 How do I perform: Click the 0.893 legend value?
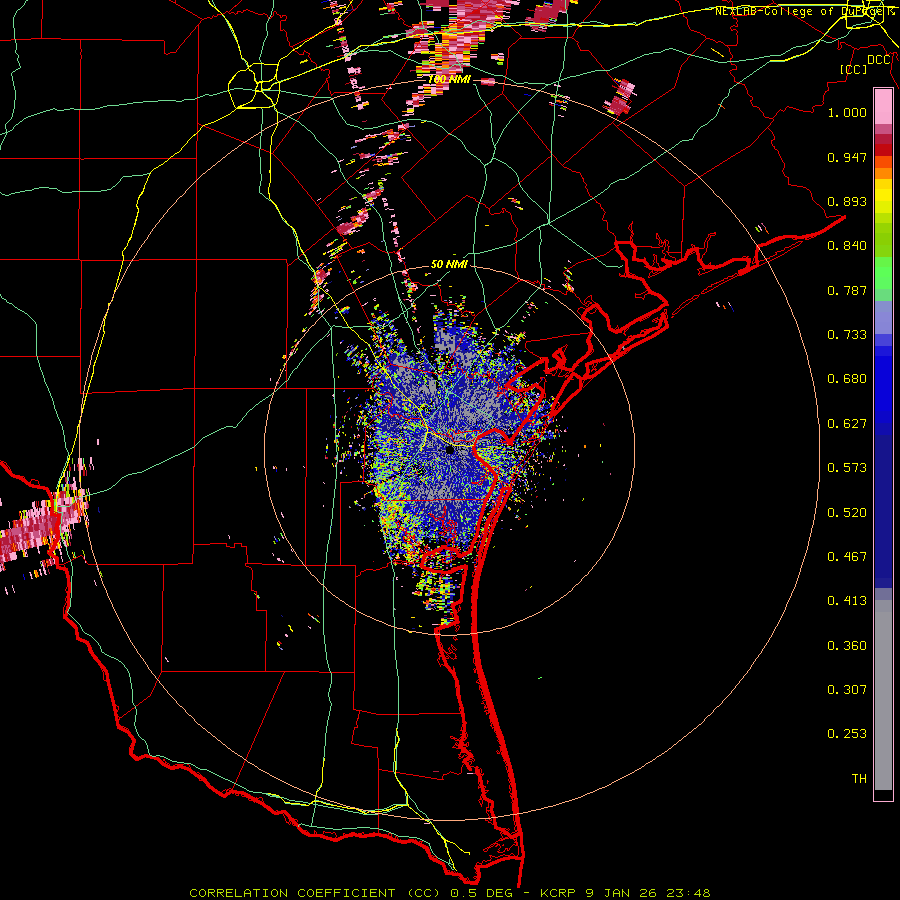[x=847, y=201]
